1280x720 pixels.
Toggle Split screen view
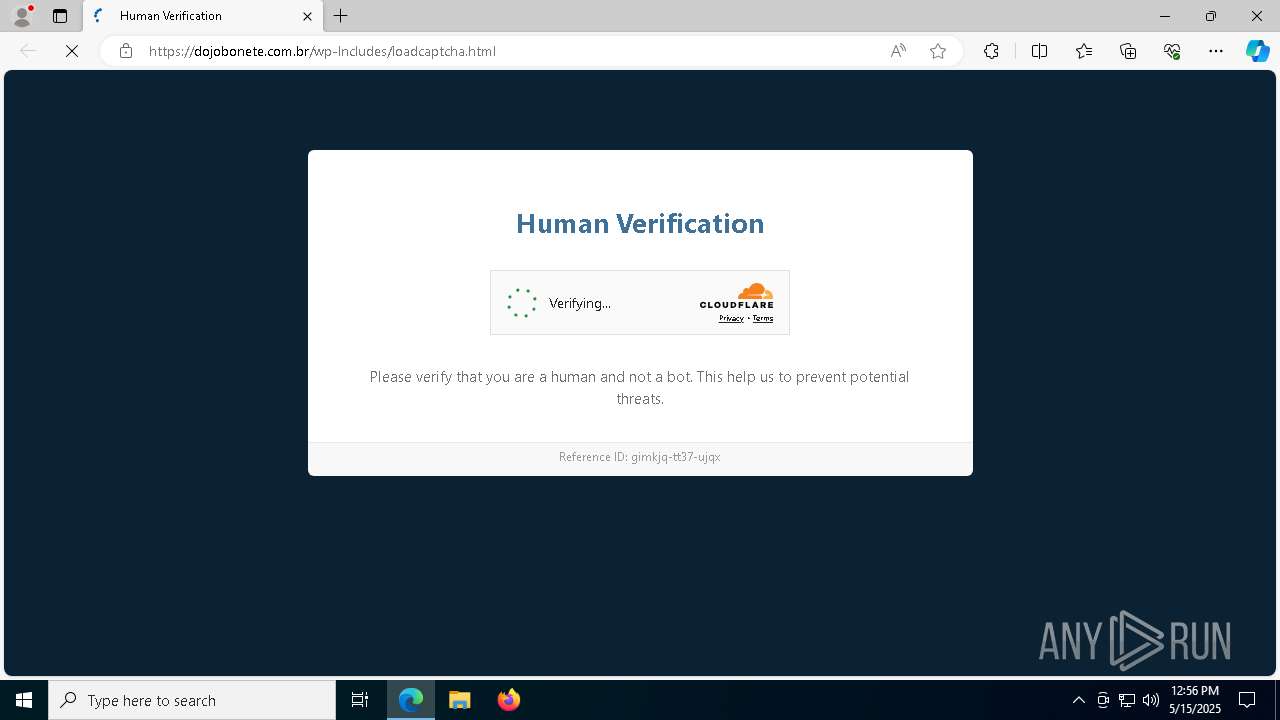click(x=1039, y=51)
